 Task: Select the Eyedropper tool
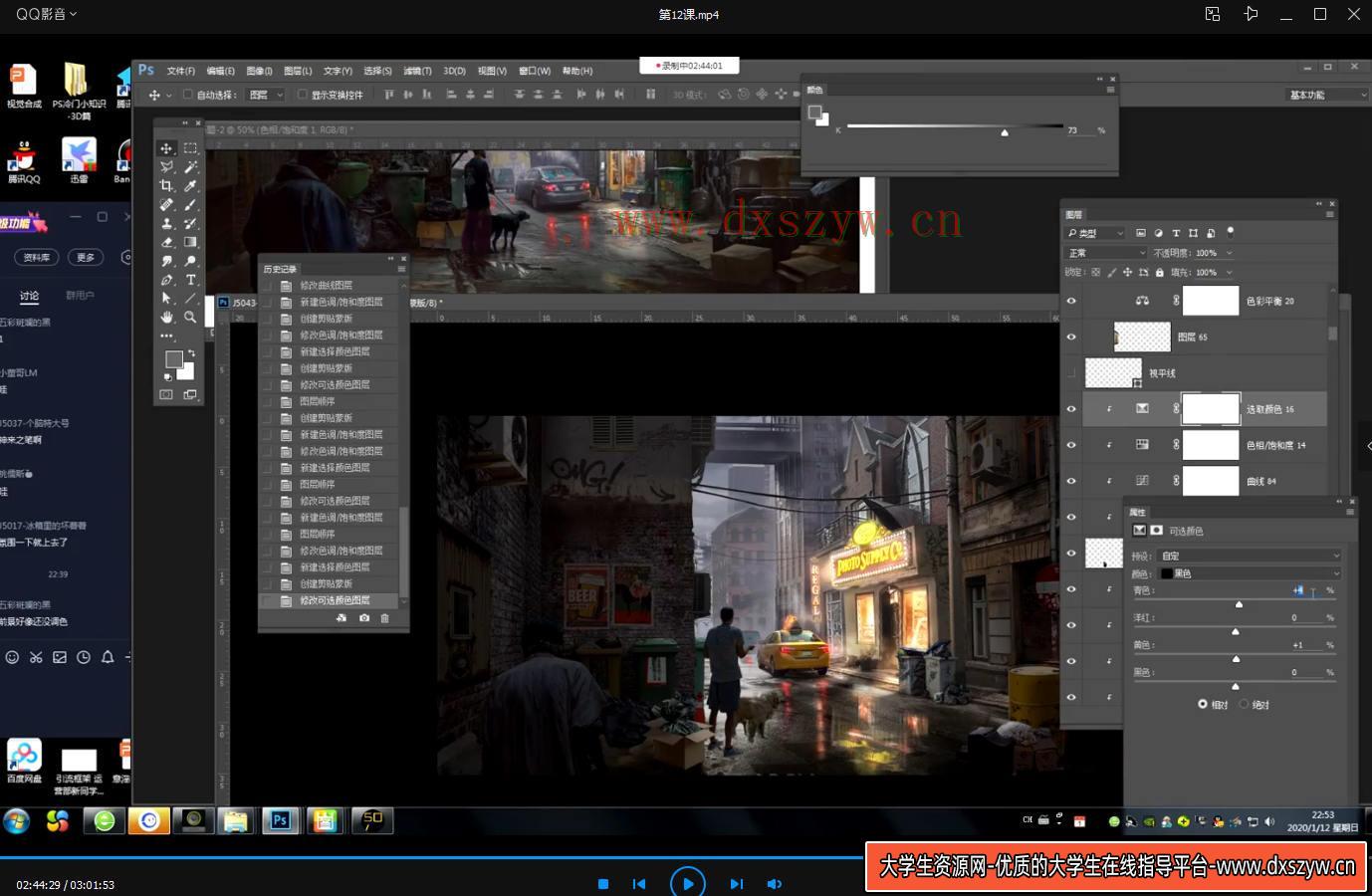[x=190, y=186]
